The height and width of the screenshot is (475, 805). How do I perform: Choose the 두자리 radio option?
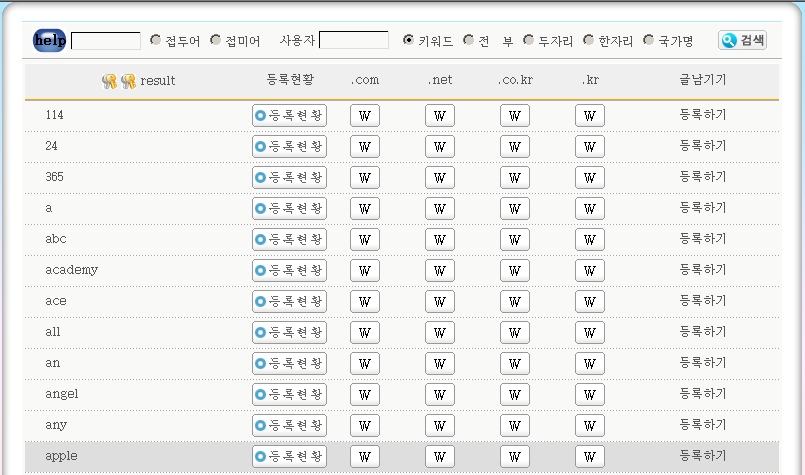528,40
